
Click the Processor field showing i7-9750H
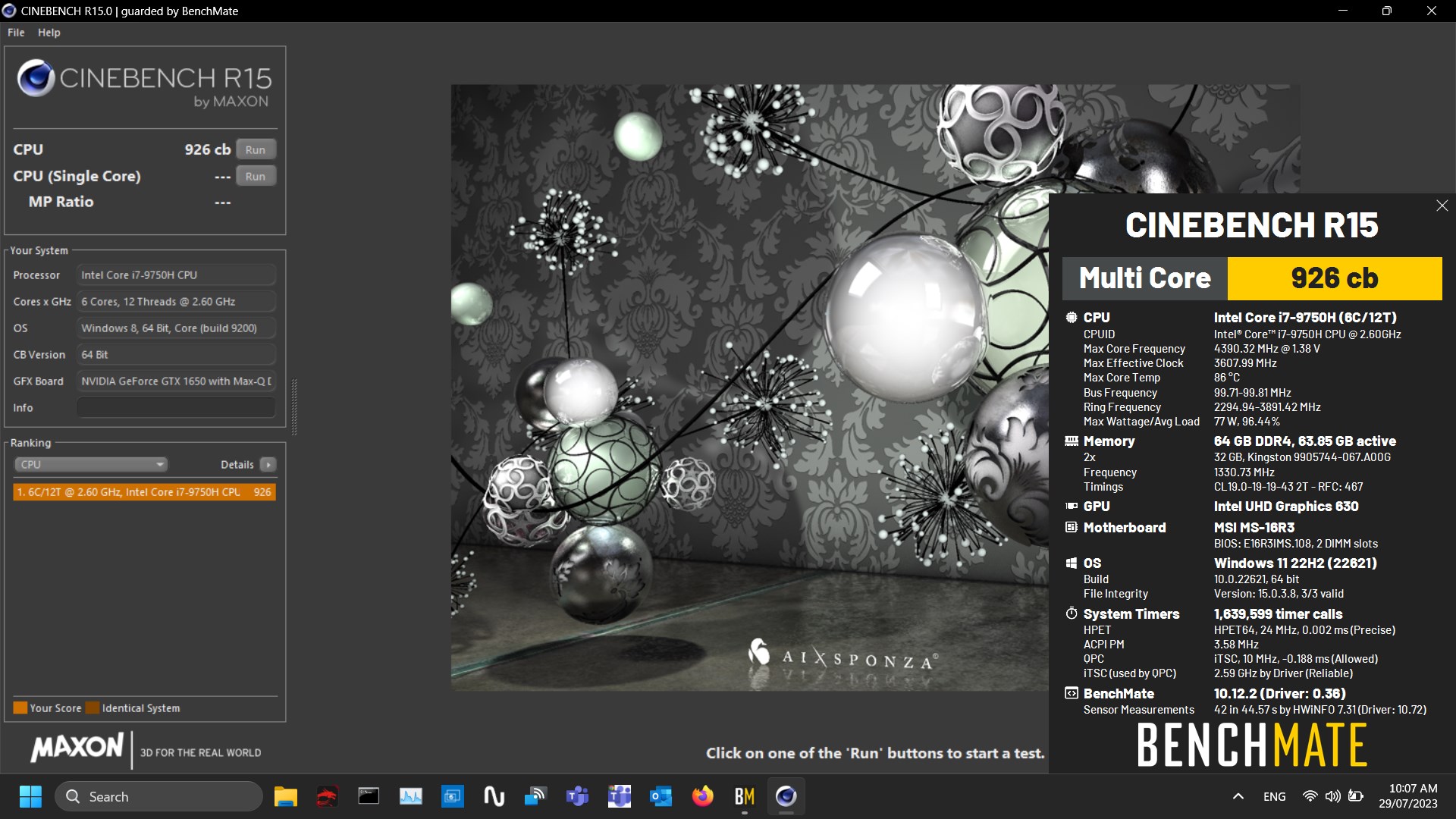coord(176,275)
